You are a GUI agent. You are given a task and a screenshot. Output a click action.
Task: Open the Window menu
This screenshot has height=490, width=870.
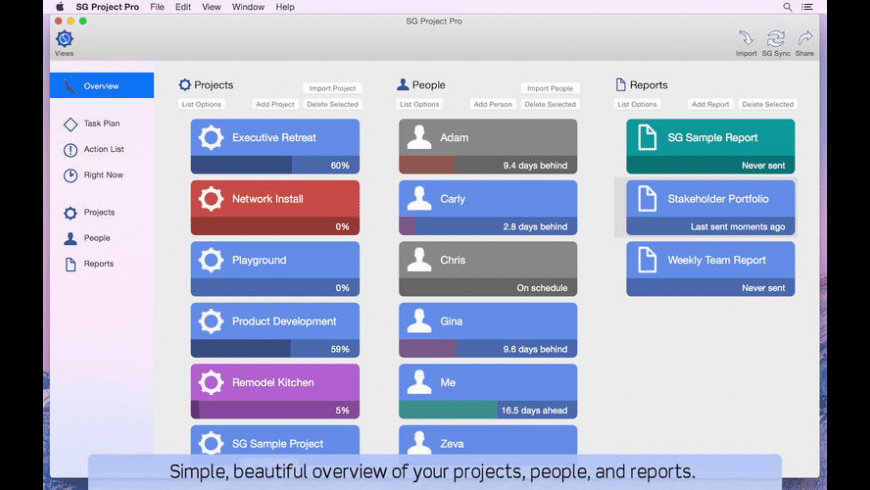click(x=248, y=7)
